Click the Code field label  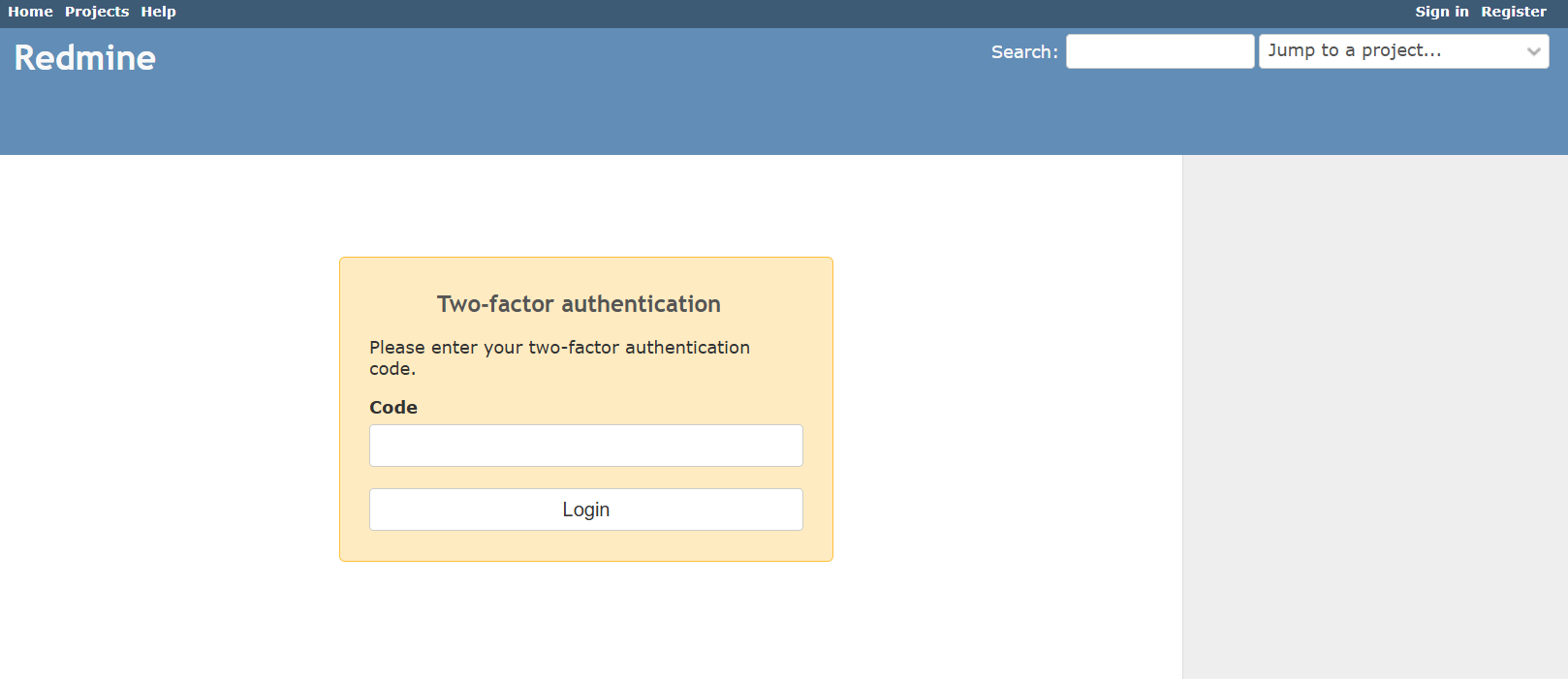pos(393,408)
